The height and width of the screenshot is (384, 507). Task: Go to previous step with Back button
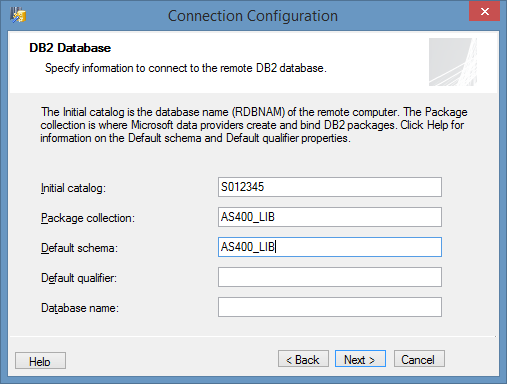[303, 359]
